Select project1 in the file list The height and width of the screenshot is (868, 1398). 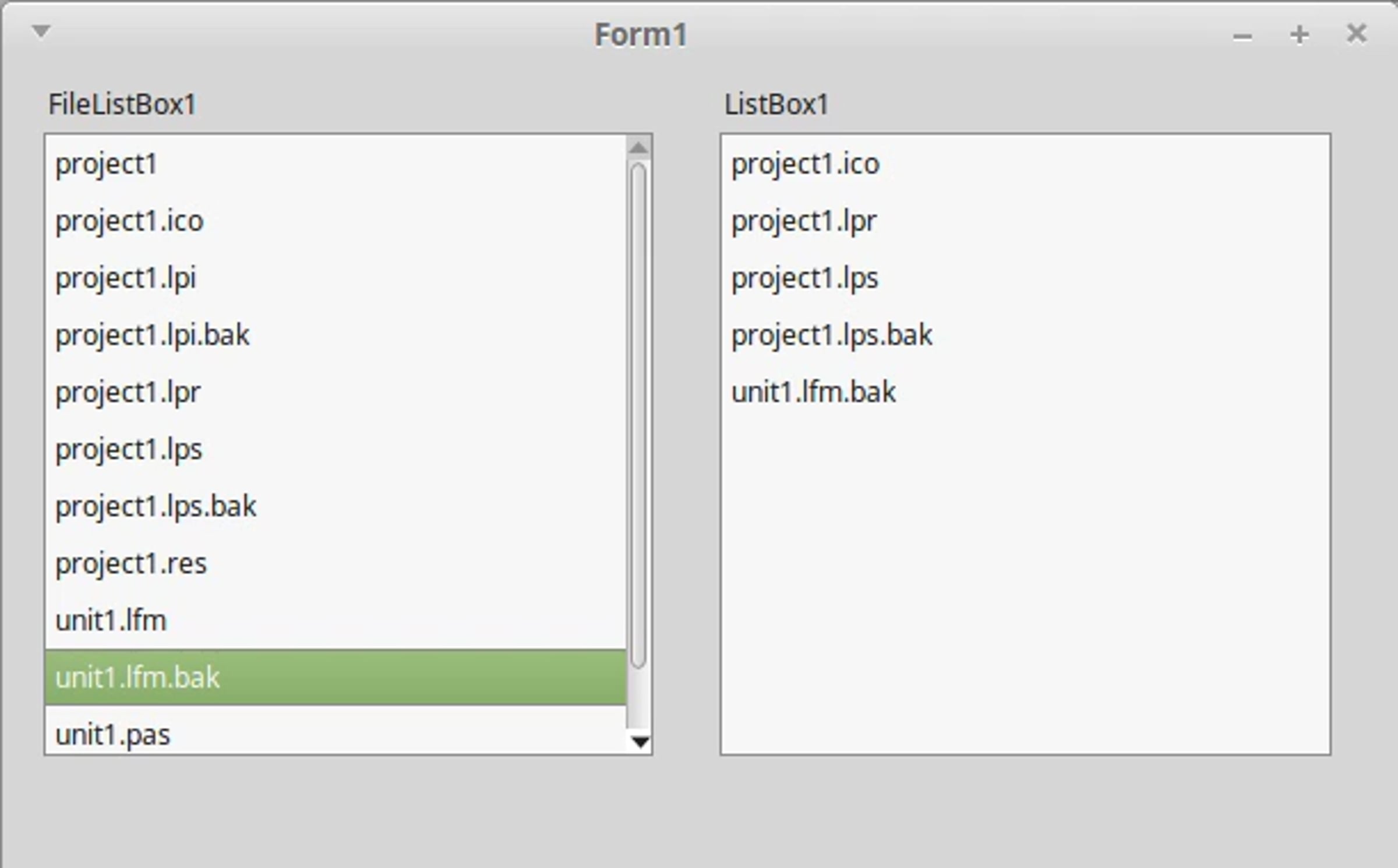point(336,164)
